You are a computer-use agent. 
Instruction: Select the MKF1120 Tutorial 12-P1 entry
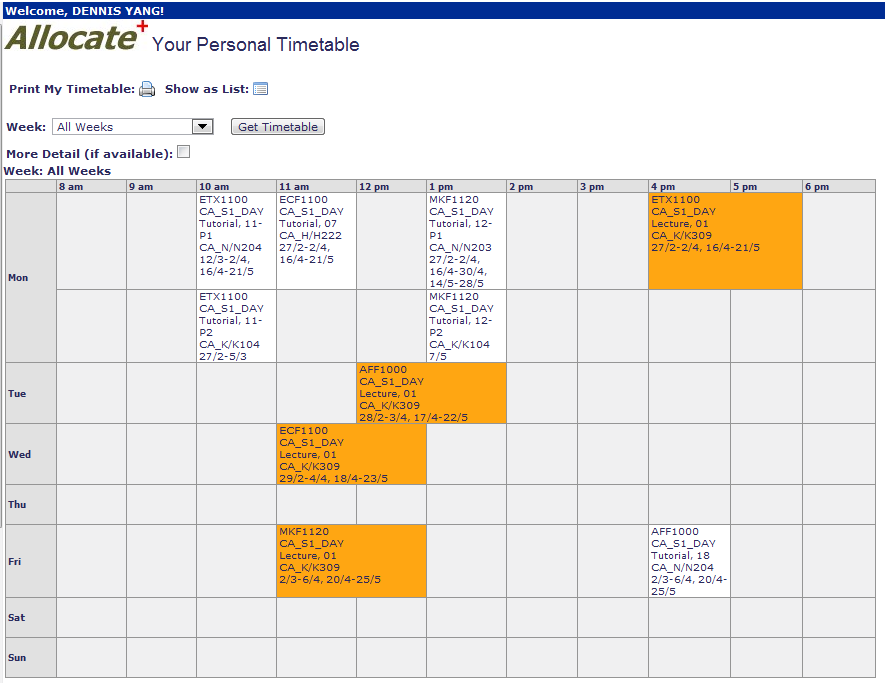466,241
